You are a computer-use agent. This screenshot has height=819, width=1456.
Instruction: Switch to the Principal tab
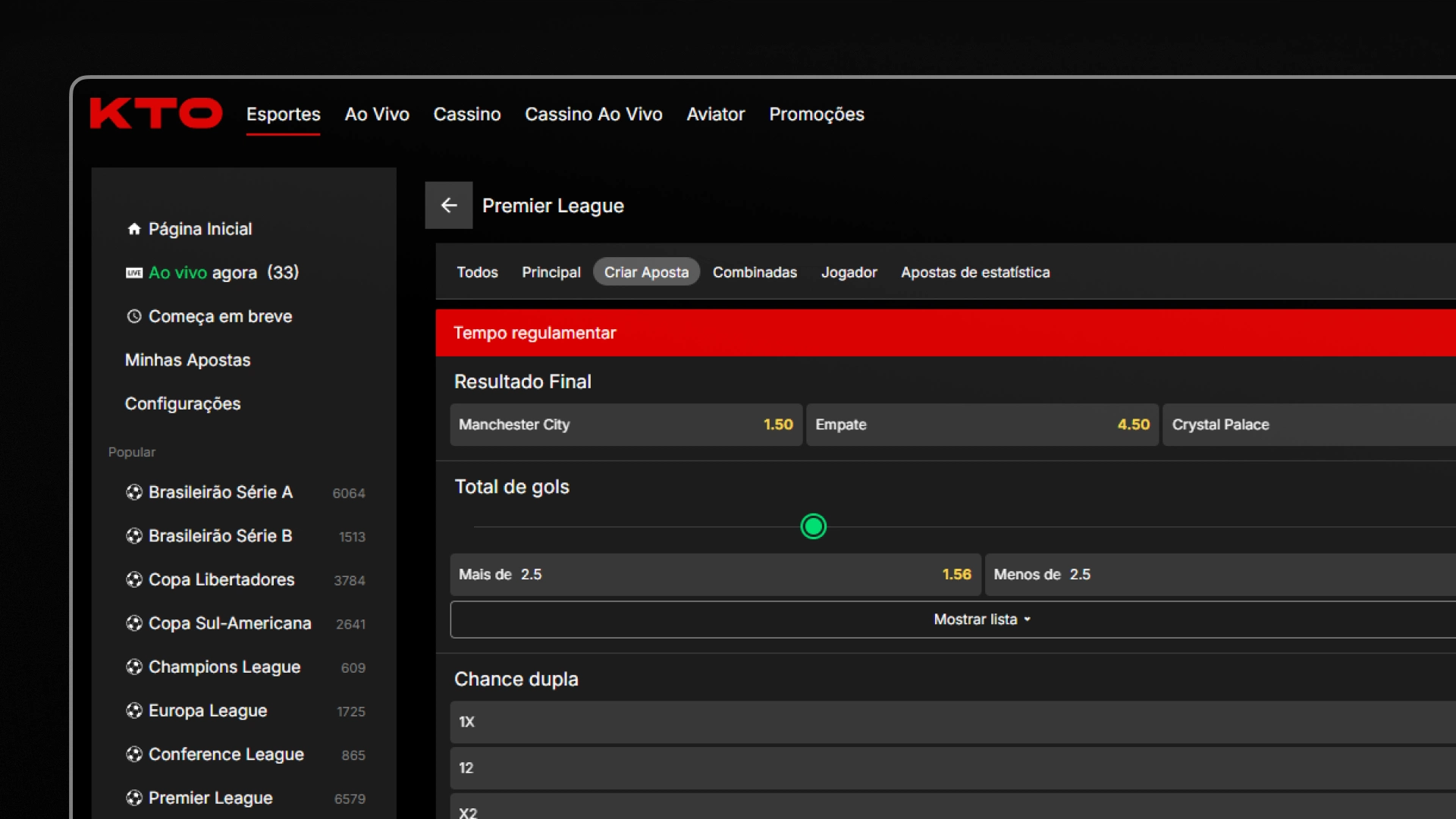pyautogui.click(x=551, y=272)
